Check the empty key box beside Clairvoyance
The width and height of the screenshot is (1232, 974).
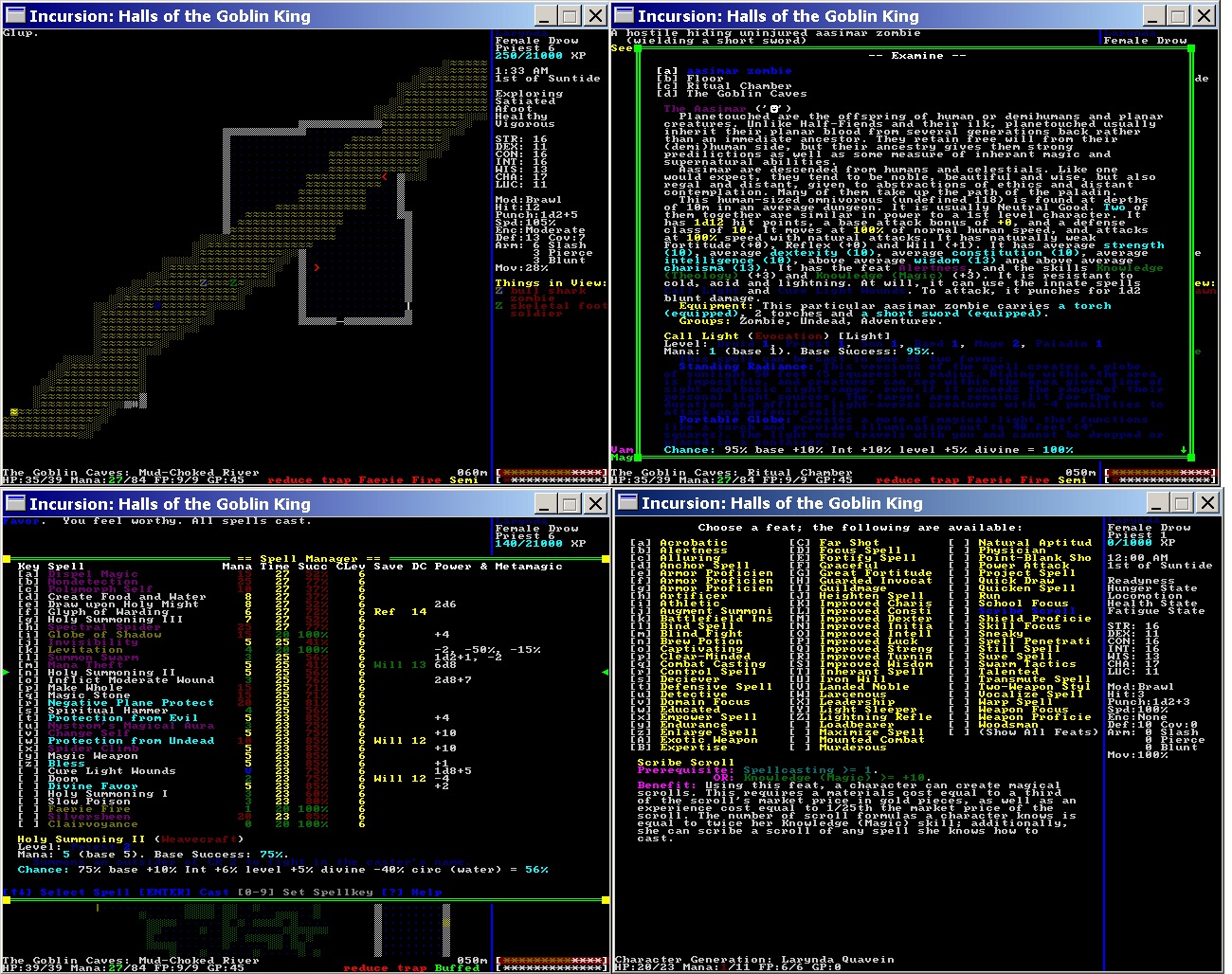click(28, 824)
